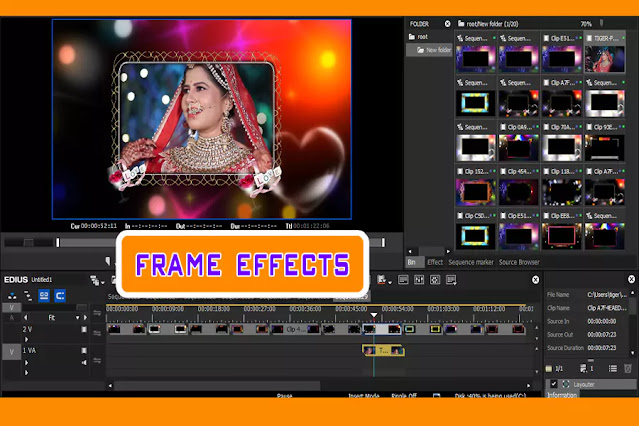Close the timeline window with X
This screenshot has height=426, width=639.
[535, 280]
